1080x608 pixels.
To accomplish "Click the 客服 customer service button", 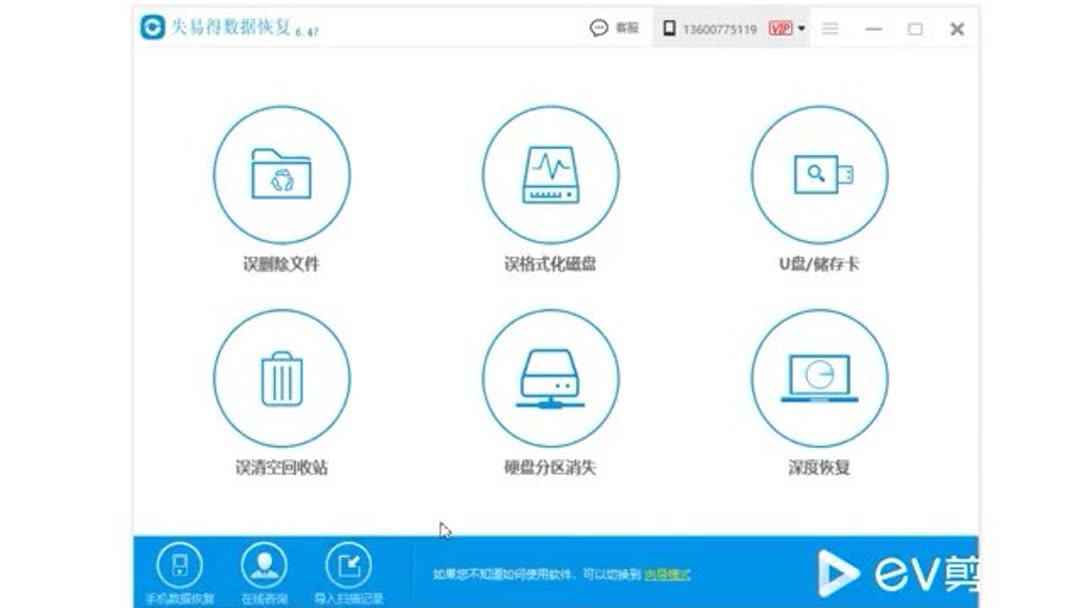I will click(x=622, y=28).
